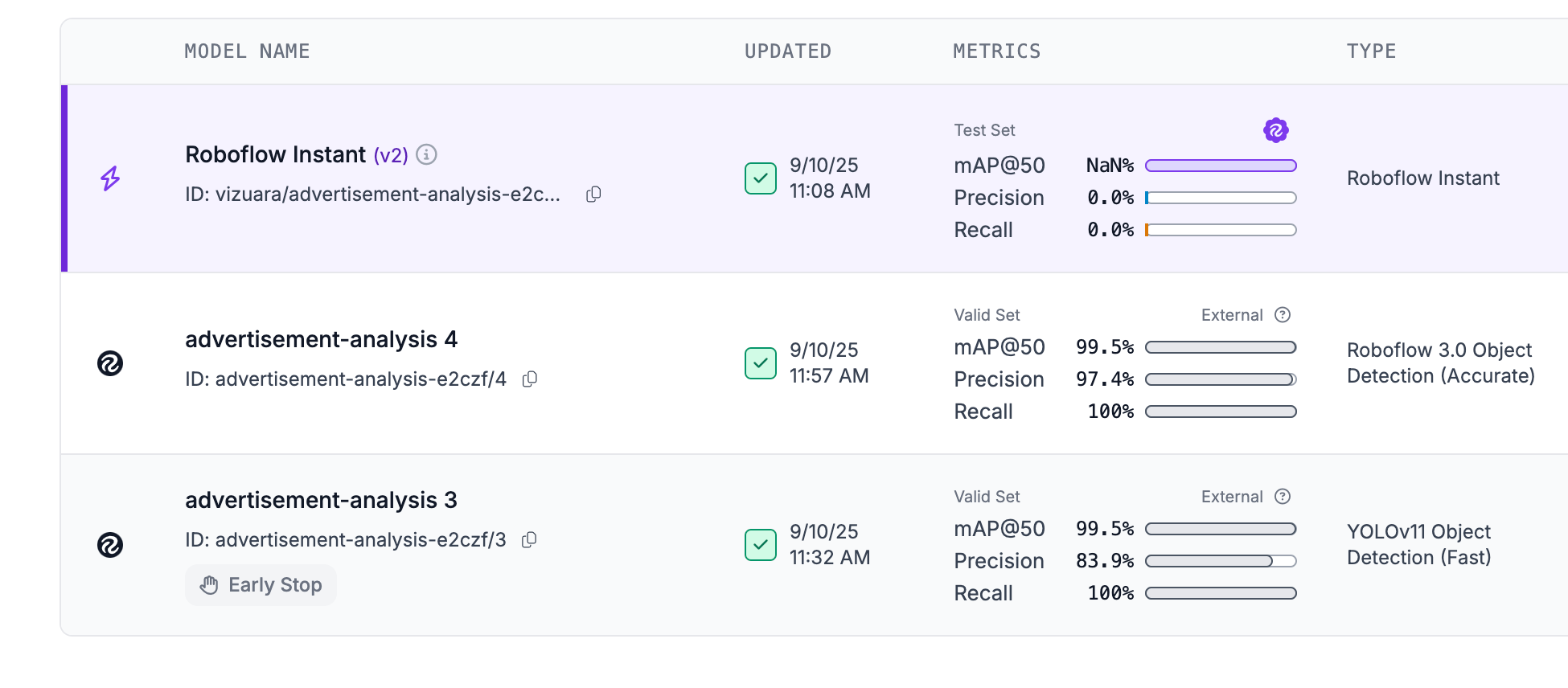Open the Roboflow Instant model name
This screenshot has width=1568, height=688.
click(275, 154)
